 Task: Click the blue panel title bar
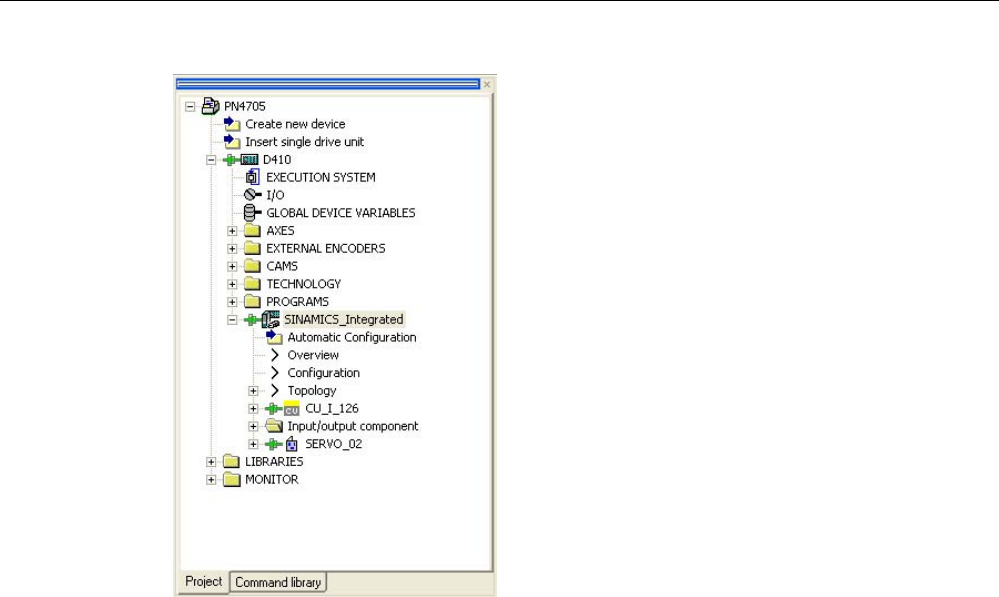327,84
